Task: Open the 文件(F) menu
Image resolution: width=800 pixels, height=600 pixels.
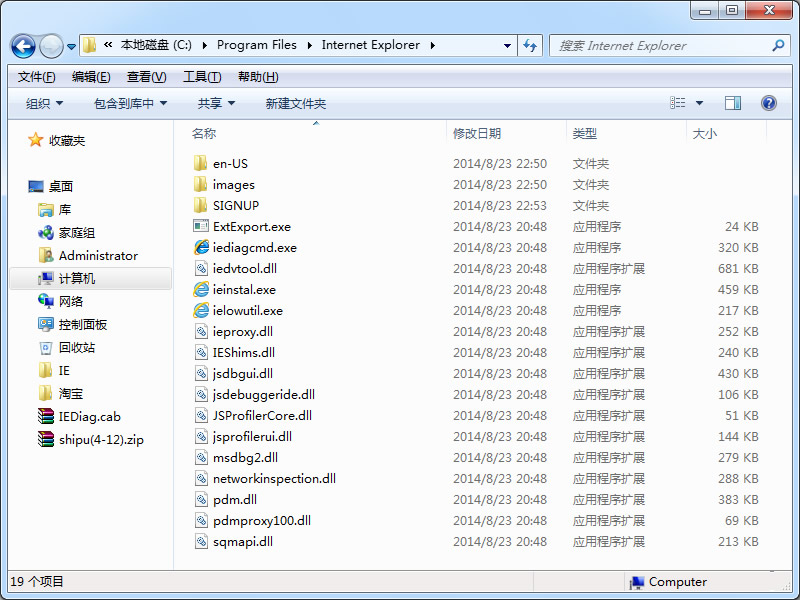Action: (36, 77)
